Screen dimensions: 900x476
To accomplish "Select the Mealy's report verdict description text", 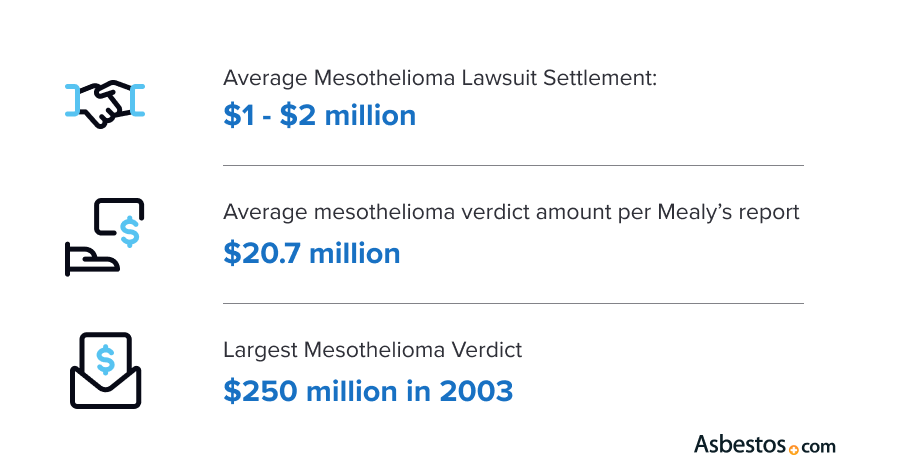I will tap(511, 213).
